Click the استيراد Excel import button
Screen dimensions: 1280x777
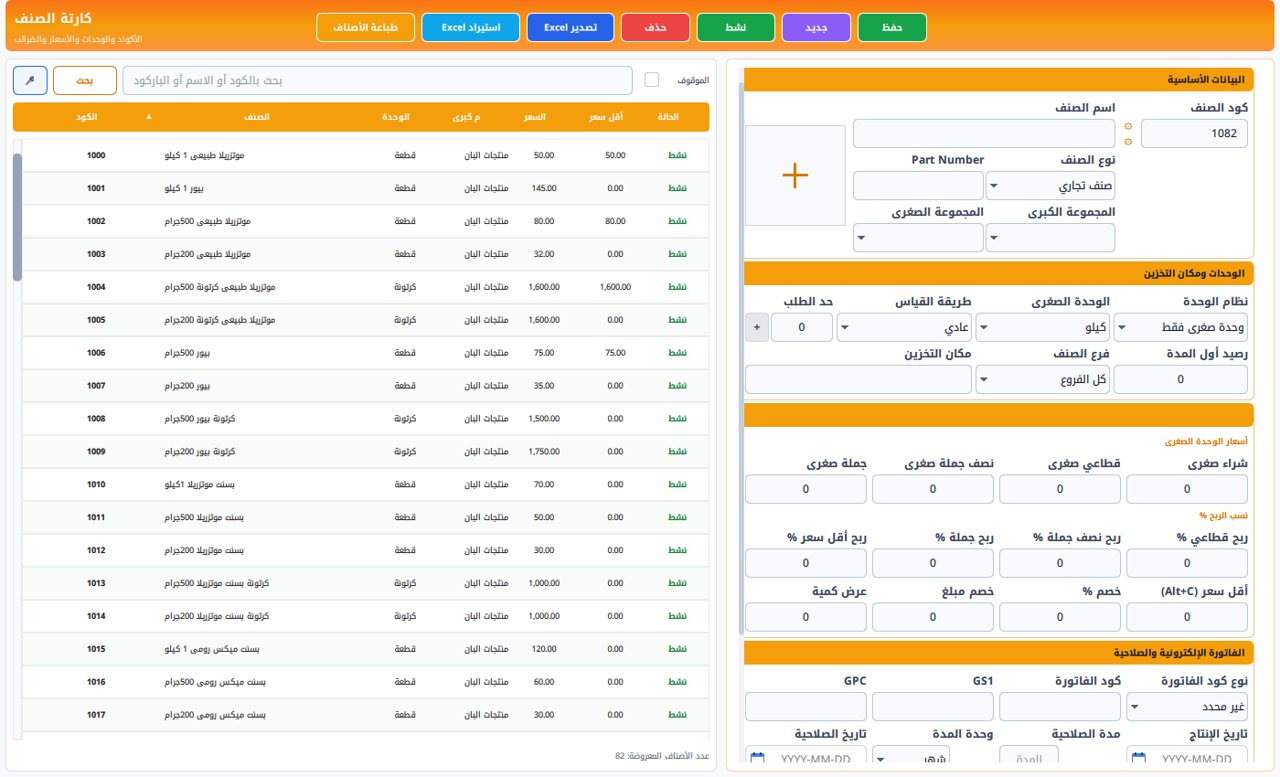click(470, 28)
